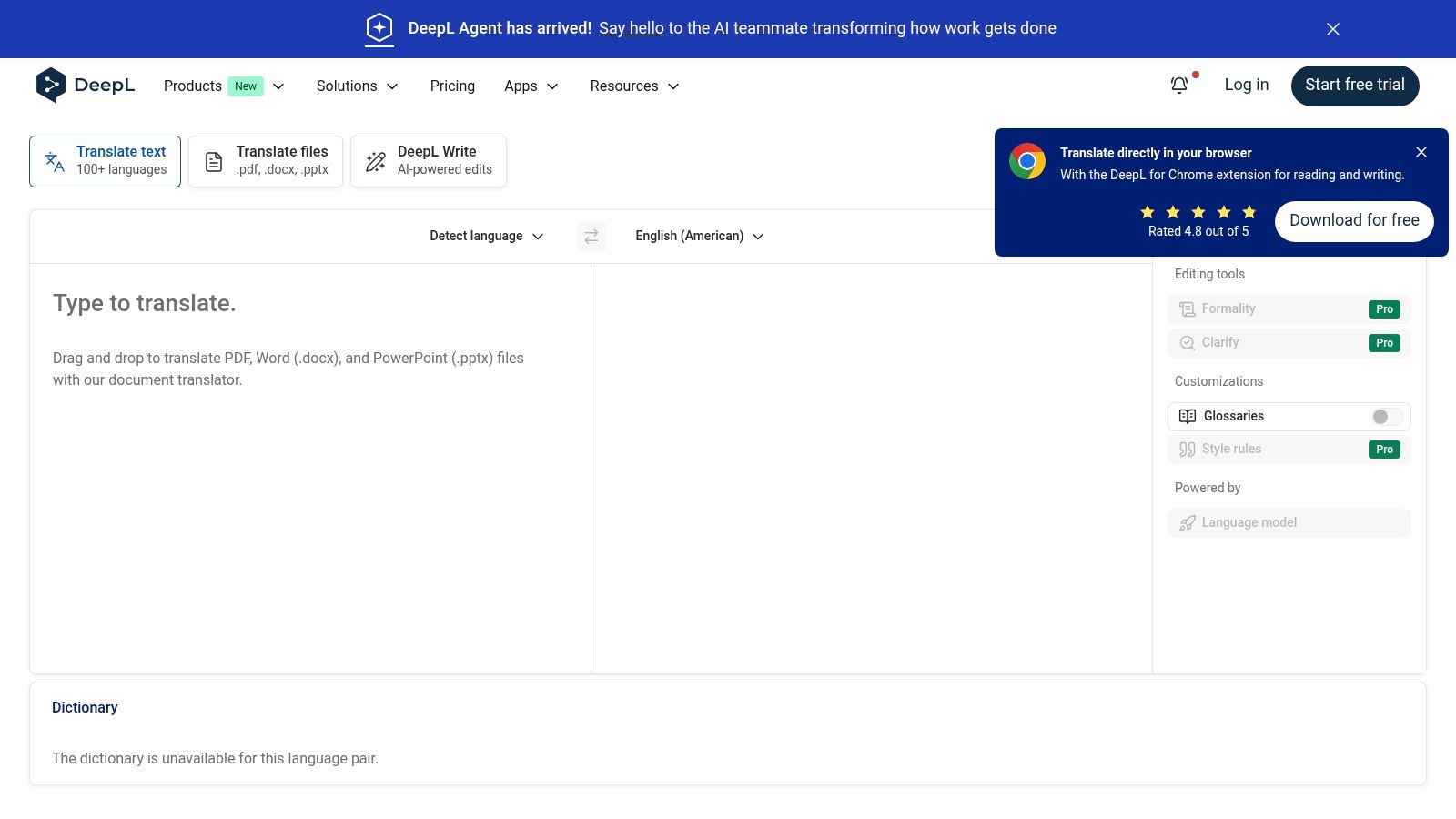Screen dimensions: 1456x819
Task: Click the Language model rocket icon
Action: tap(1188, 523)
